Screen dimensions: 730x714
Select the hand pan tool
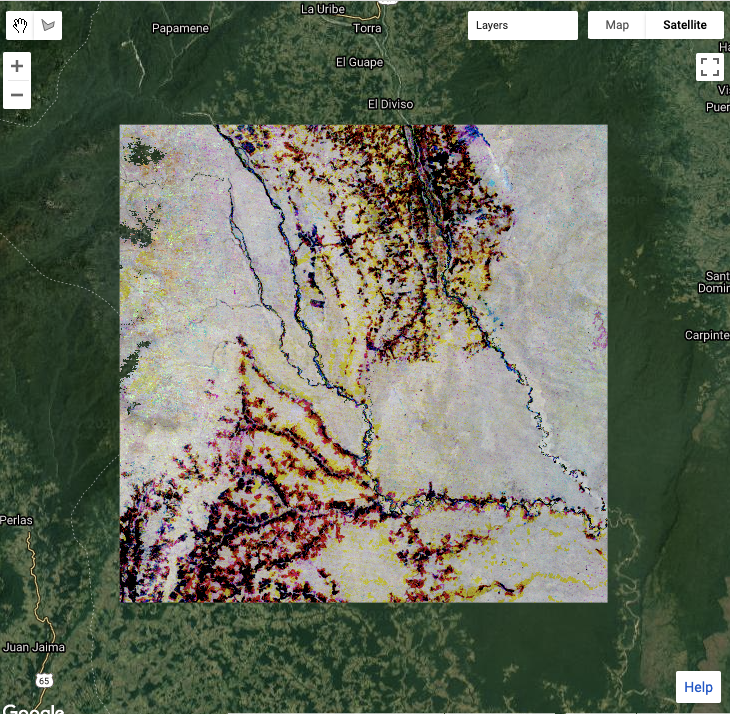(21, 25)
